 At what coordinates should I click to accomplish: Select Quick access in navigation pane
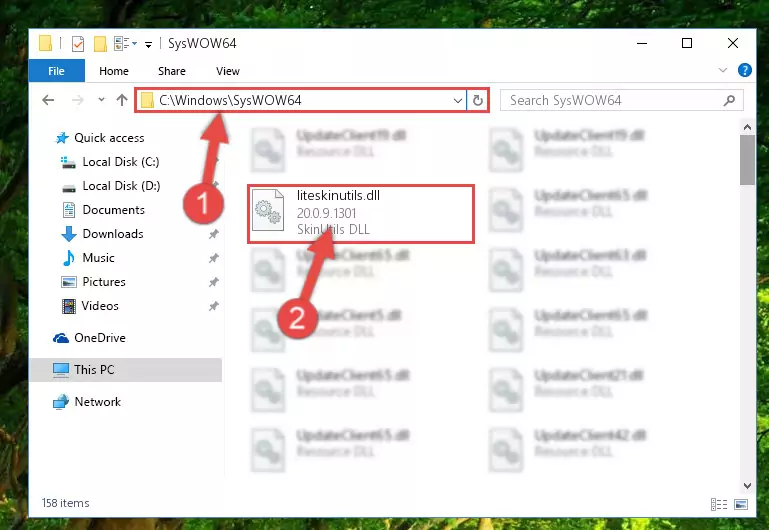(109, 138)
